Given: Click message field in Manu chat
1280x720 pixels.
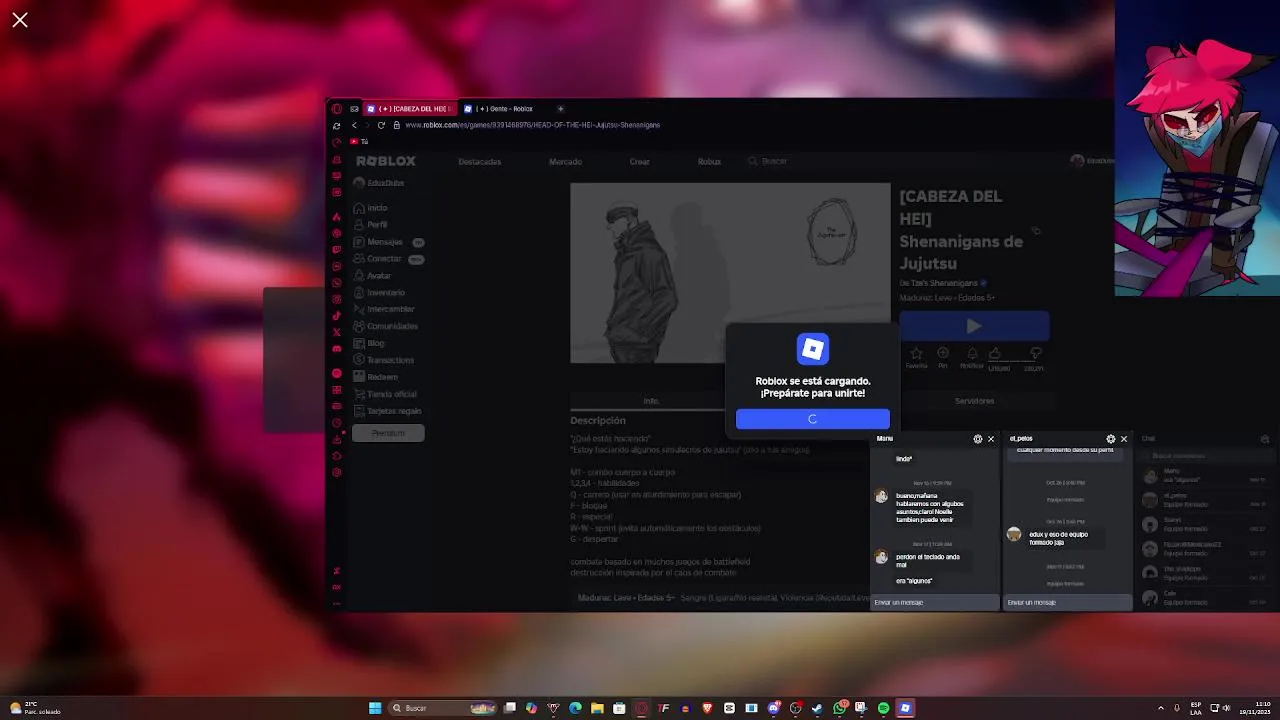Looking at the screenshot, I should point(935,602).
